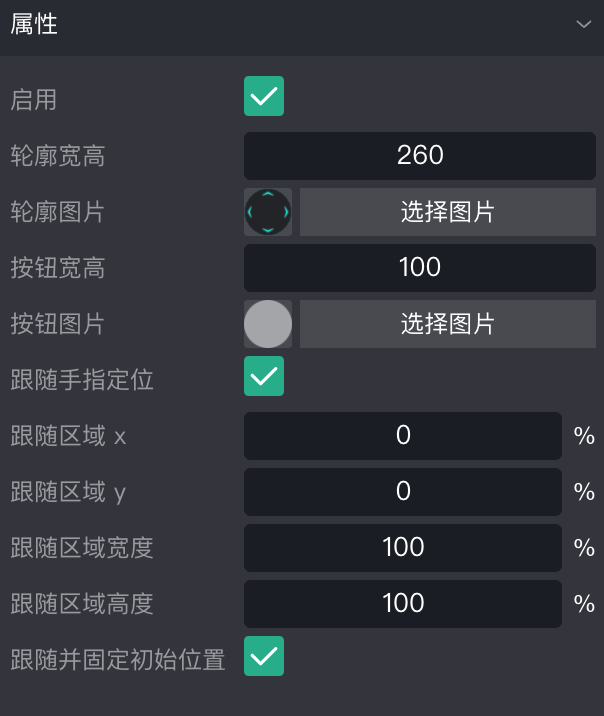The height and width of the screenshot is (716, 604).
Task: Uncheck the 跟随手指定位 checkbox
Action: click(x=264, y=377)
